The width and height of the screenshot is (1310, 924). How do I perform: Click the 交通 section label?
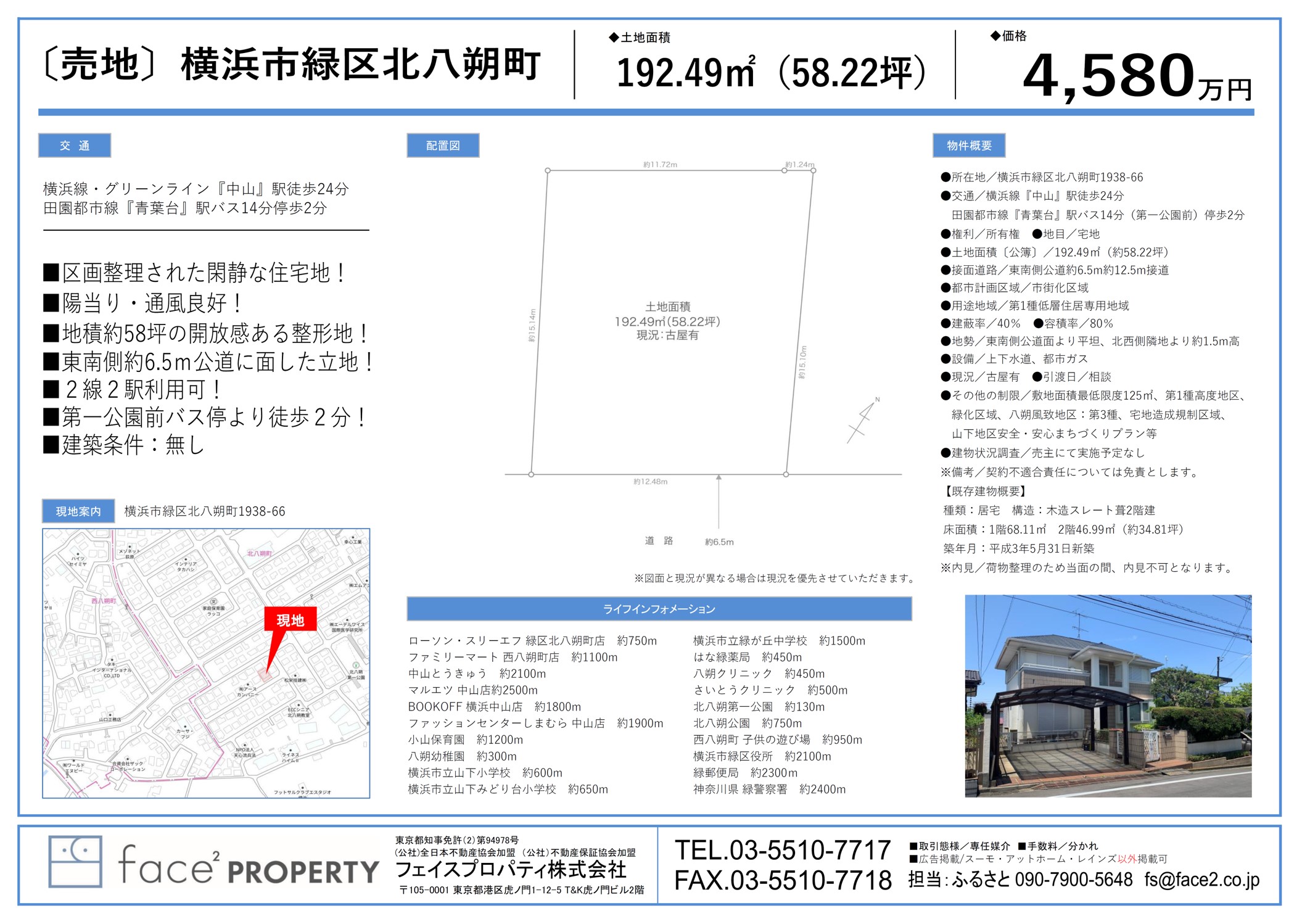[x=75, y=146]
